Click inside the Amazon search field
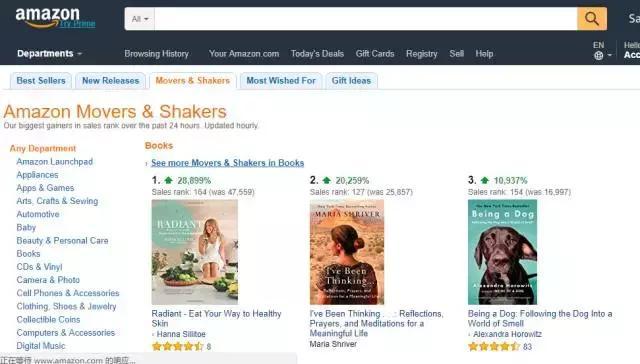Viewport: 640px width, 364px height. click(x=366, y=19)
